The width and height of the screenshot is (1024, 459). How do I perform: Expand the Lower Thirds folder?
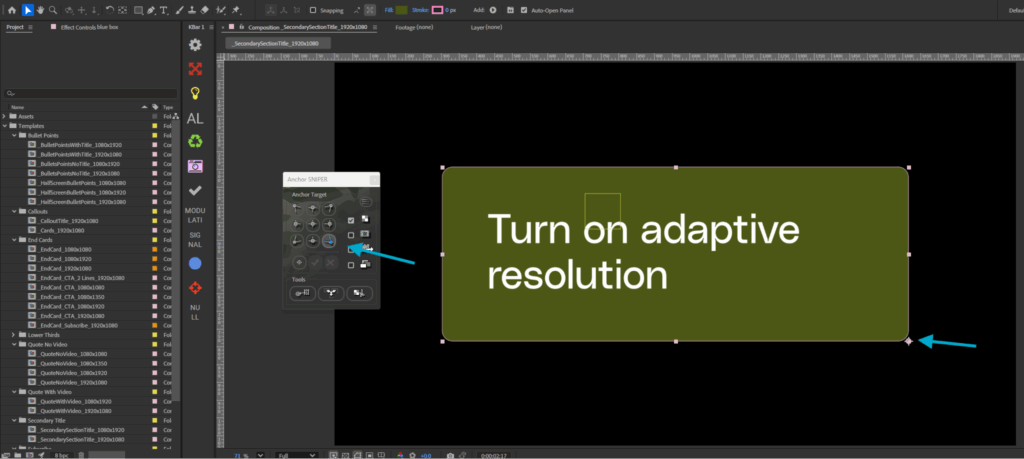14,335
